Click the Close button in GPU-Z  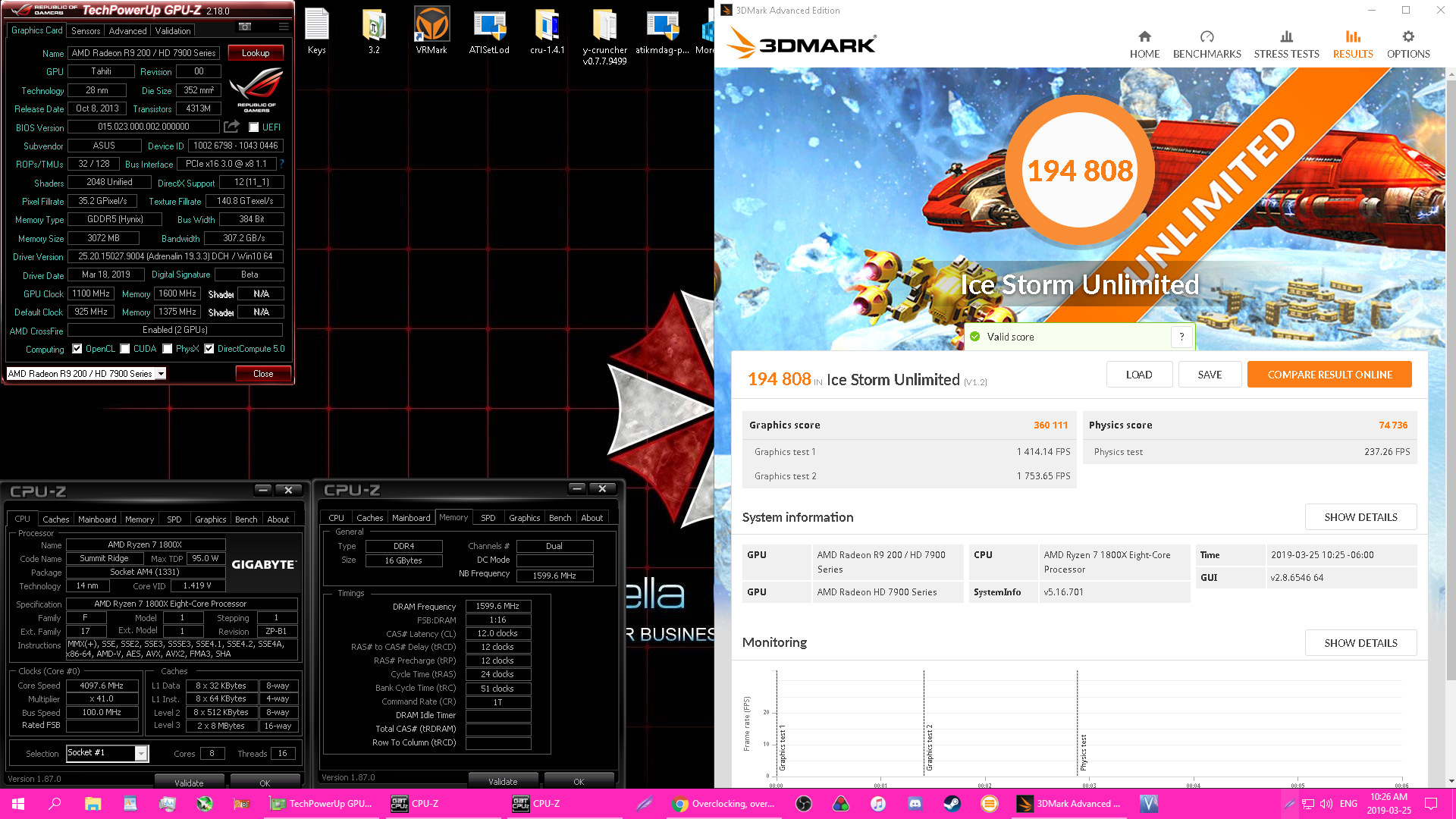point(263,374)
